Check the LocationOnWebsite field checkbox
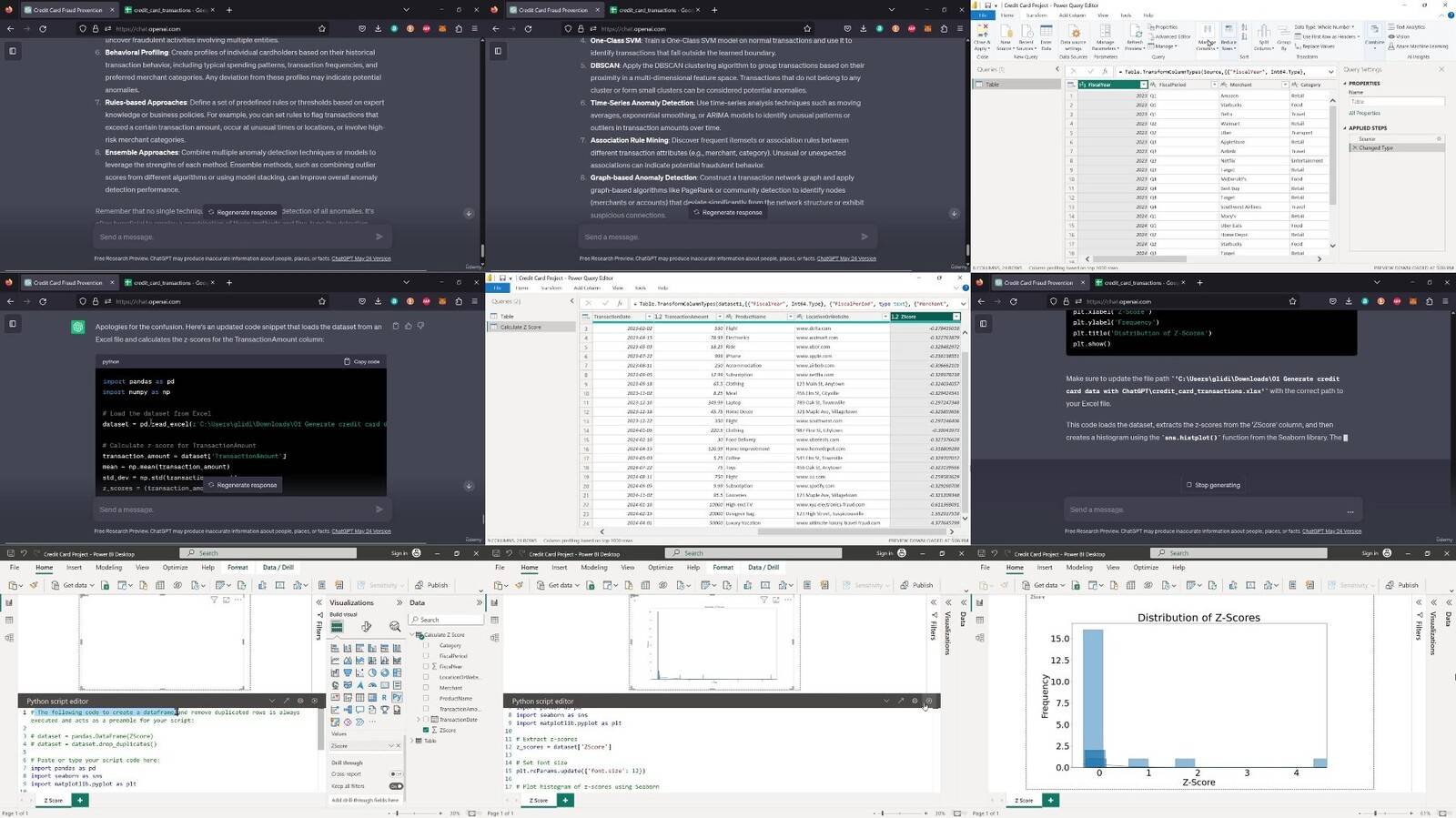This screenshot has width=1456, height=818. pyautogui.click(x=426, y=677)
